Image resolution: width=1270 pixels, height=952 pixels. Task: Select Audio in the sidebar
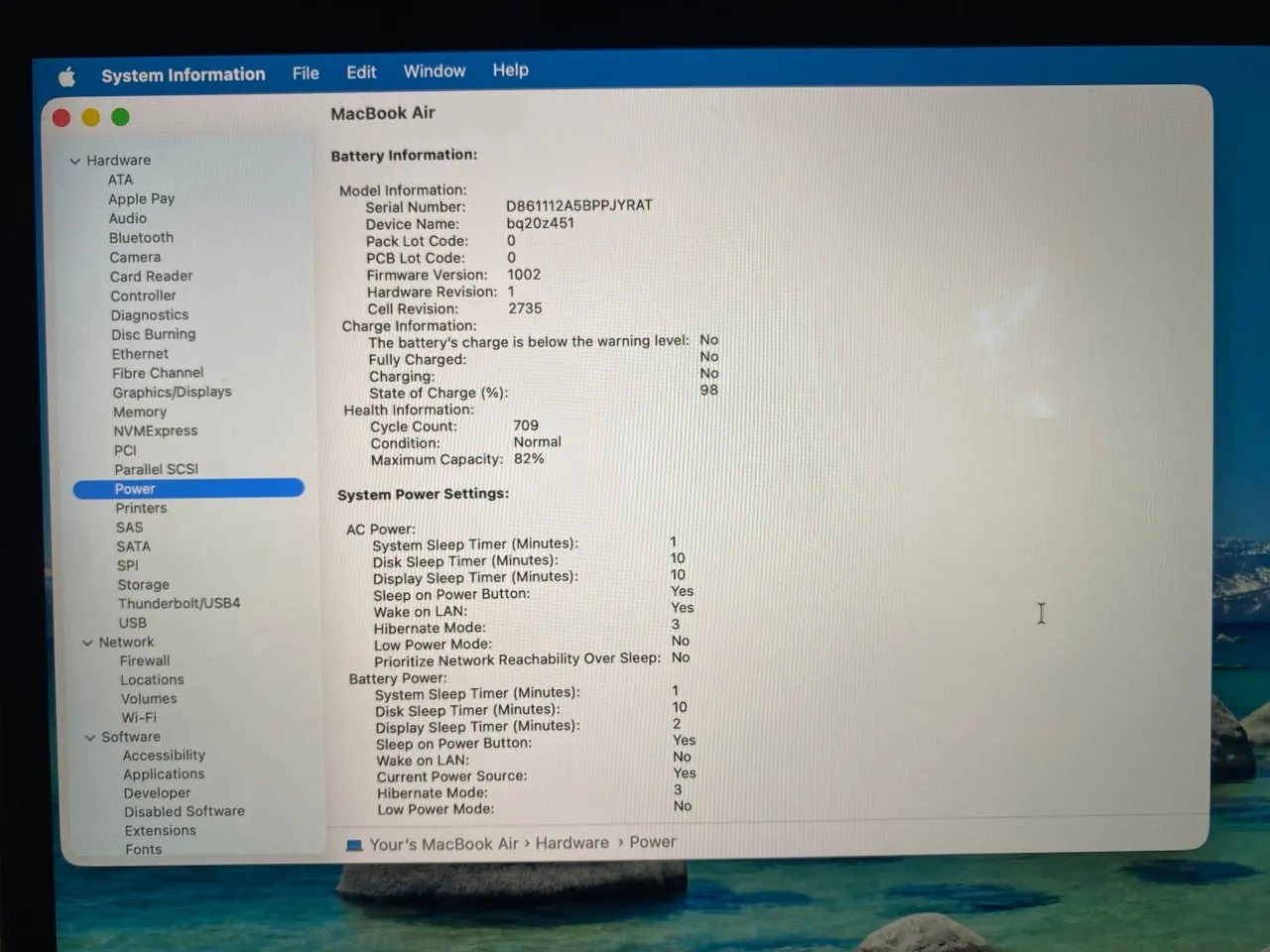pyautogui.click(x=128, y=218)
